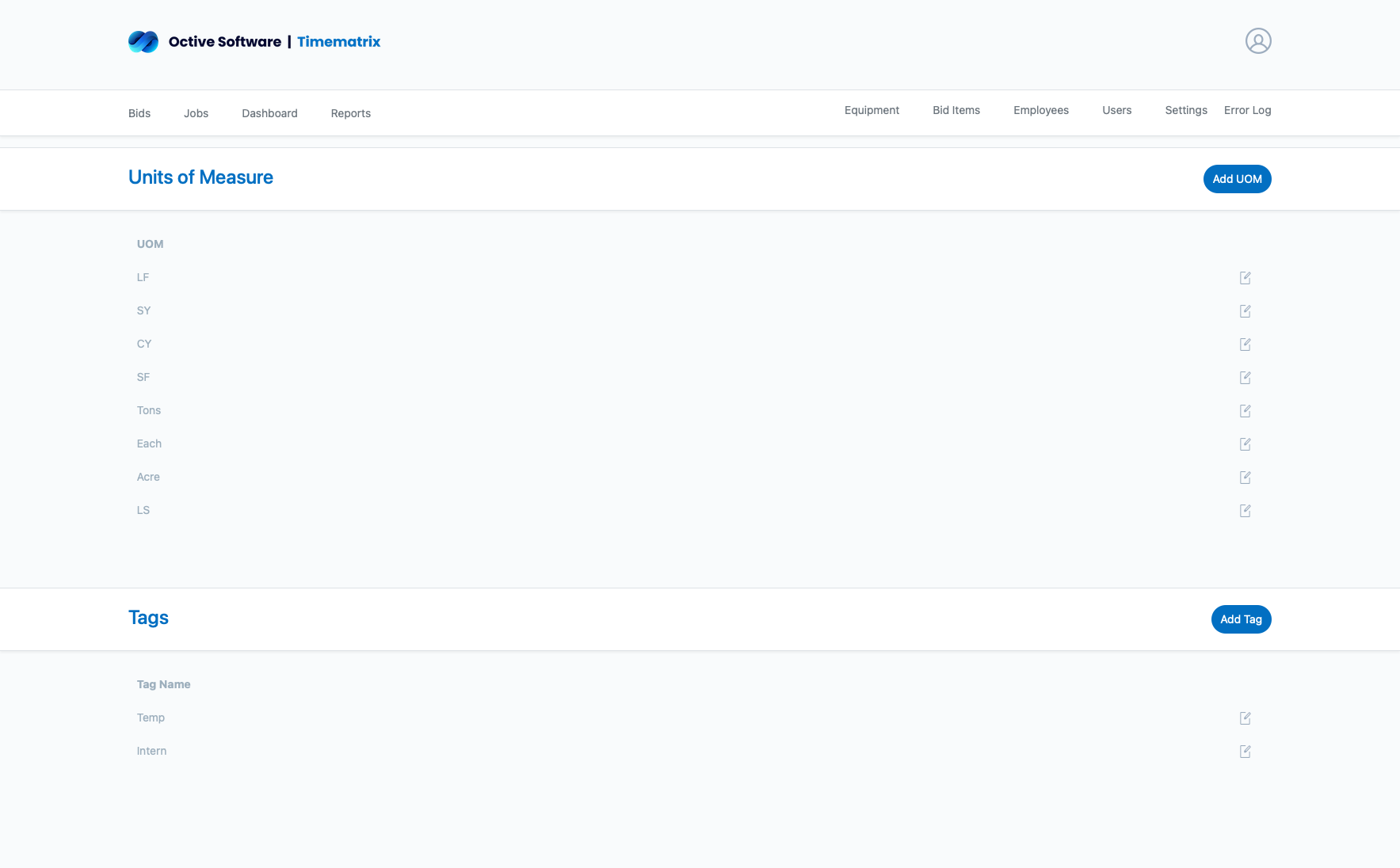
Task: Click the edit icon for LF unit
Action: [x=1245, y=278]
